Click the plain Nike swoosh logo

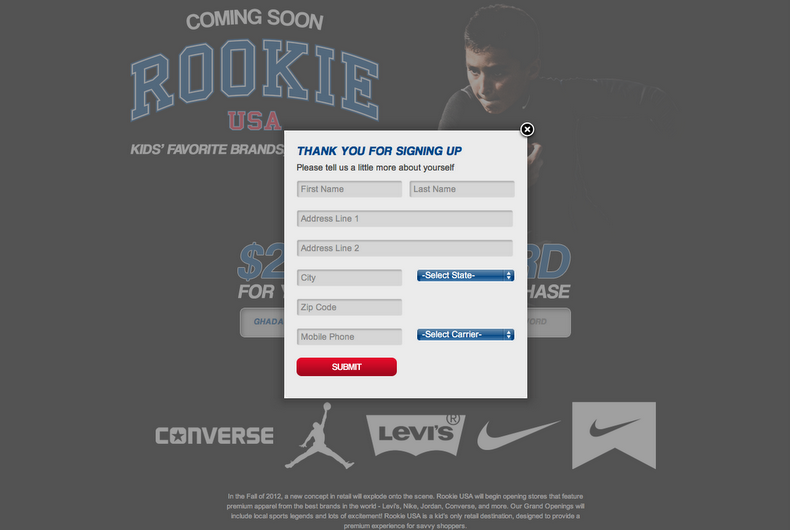point(518,435)
